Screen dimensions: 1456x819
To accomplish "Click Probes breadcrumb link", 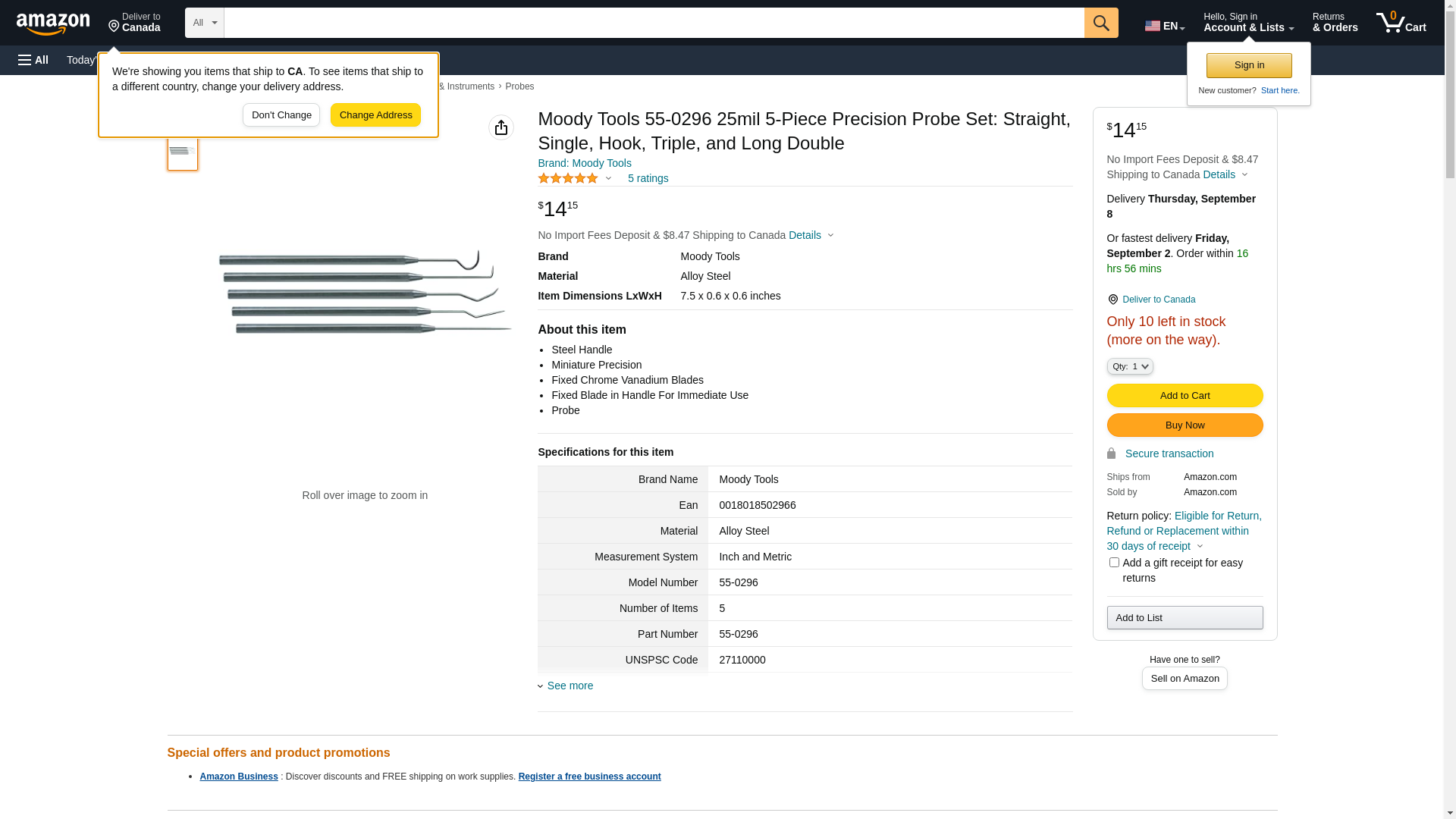I will (519, 86).
